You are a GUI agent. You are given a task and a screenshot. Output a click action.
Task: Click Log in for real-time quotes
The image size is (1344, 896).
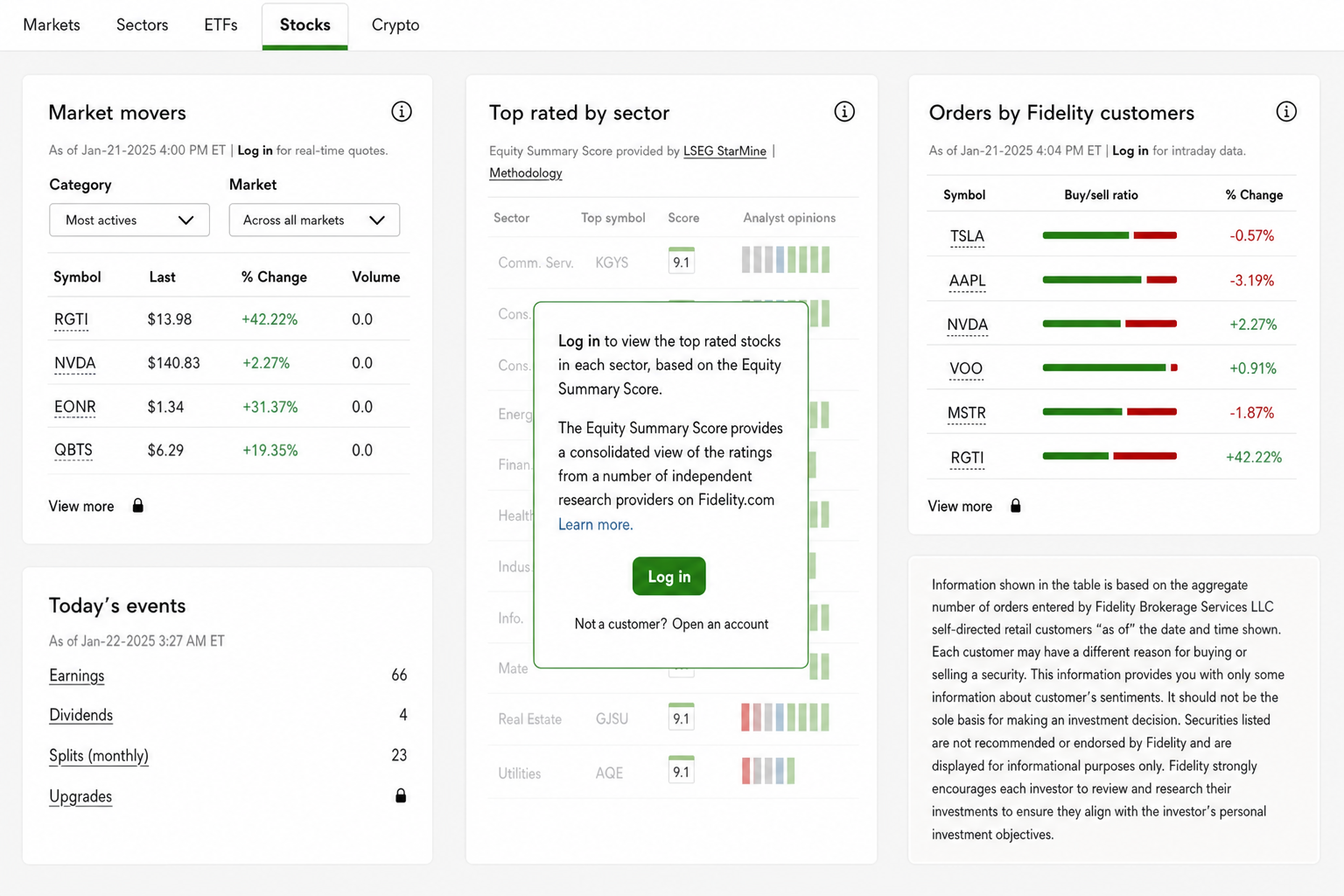click(255, 150)
